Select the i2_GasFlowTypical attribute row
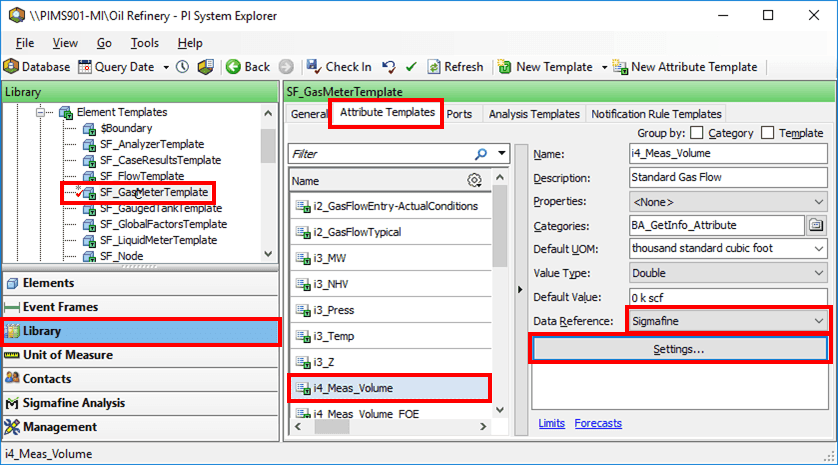 click(391, 232)
